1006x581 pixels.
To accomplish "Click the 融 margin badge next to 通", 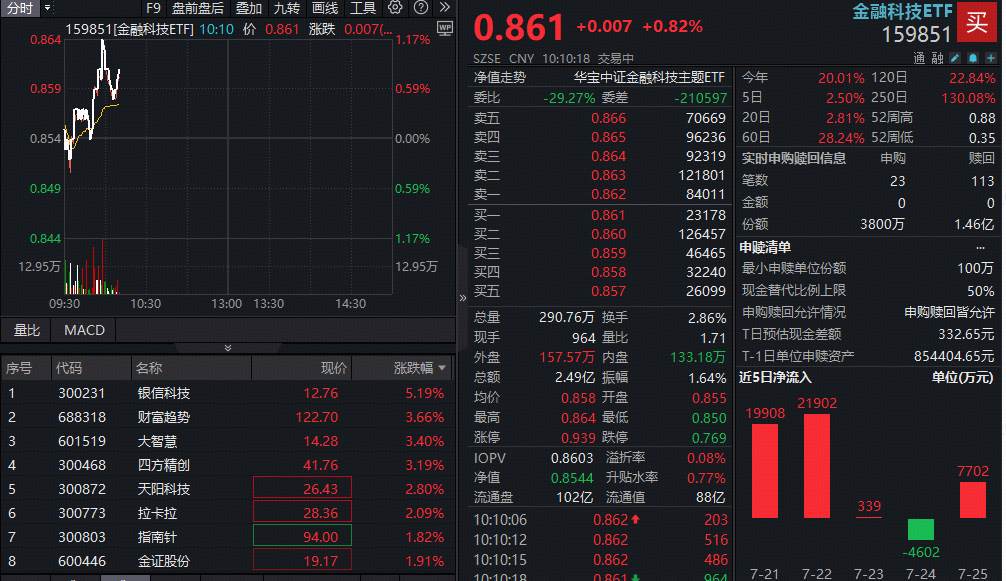I will point(939,58).
